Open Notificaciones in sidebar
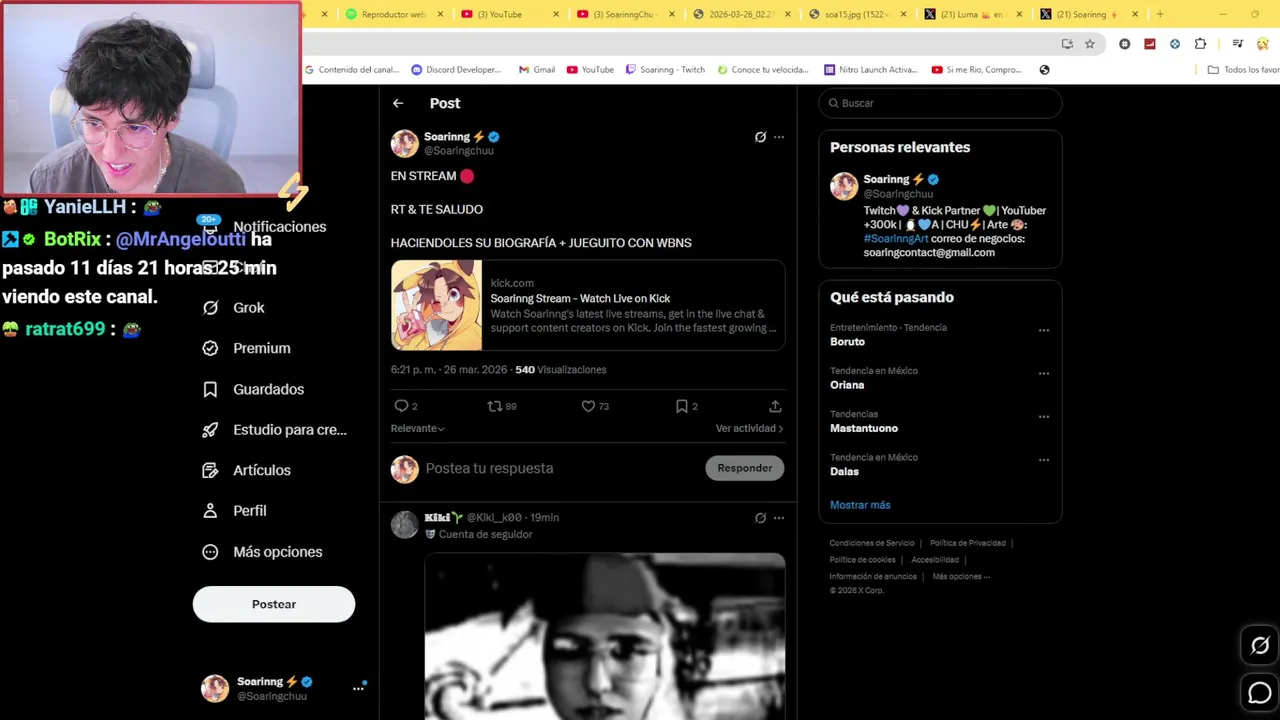1280x720 pixels. 265,227
